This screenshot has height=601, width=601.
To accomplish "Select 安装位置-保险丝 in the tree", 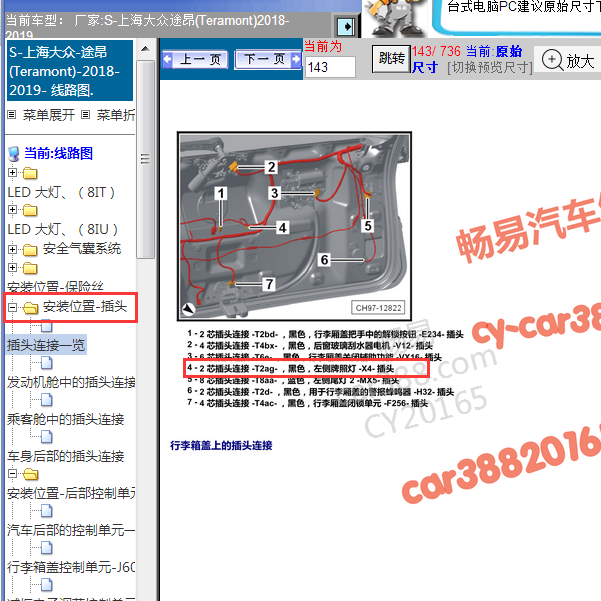I will tap(55, 287).
